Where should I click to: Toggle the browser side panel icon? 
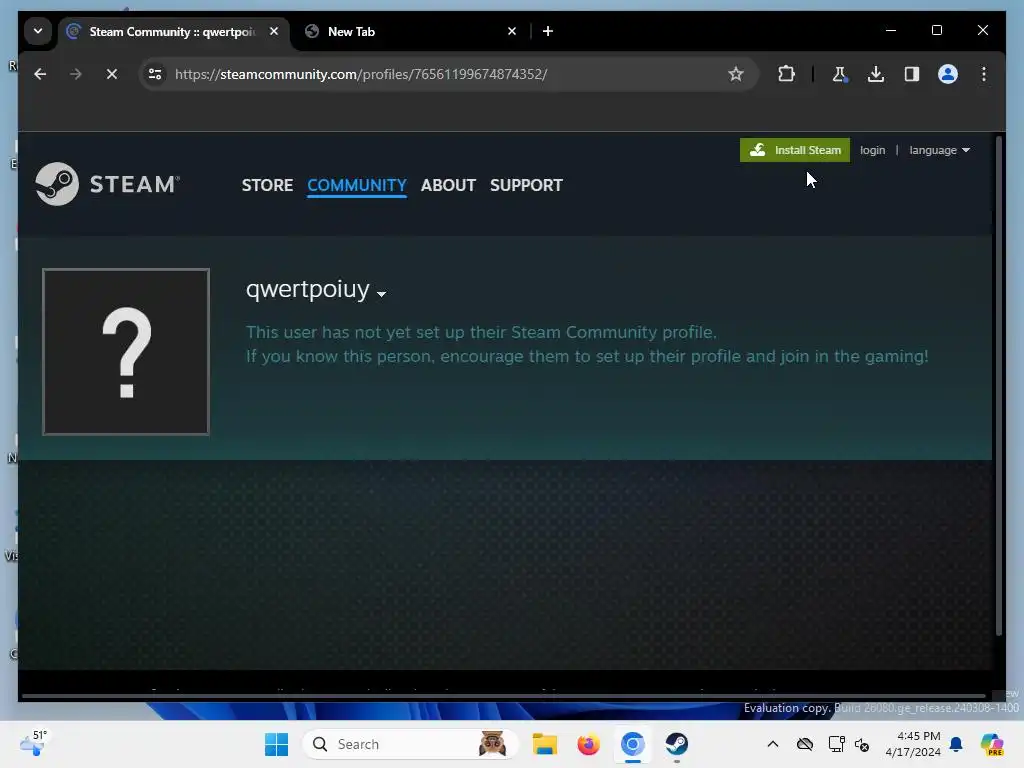[x=912, y=74]
